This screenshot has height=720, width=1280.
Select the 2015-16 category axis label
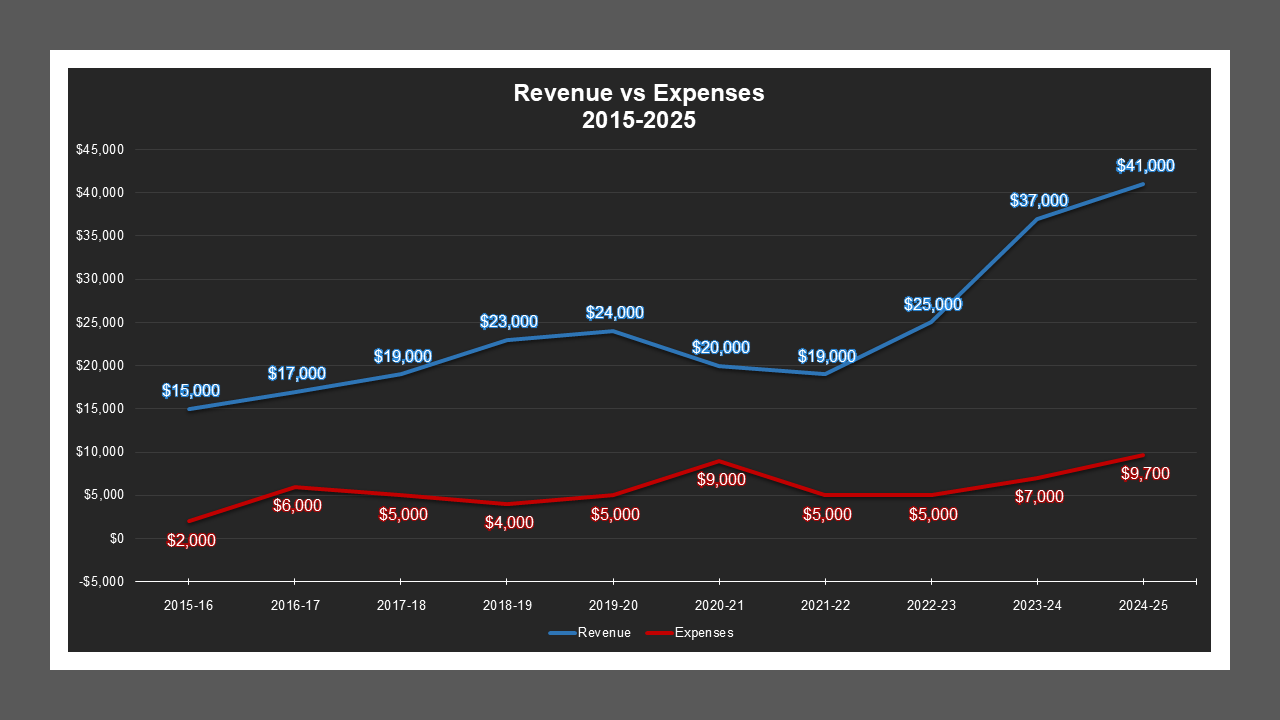(189, 606)
